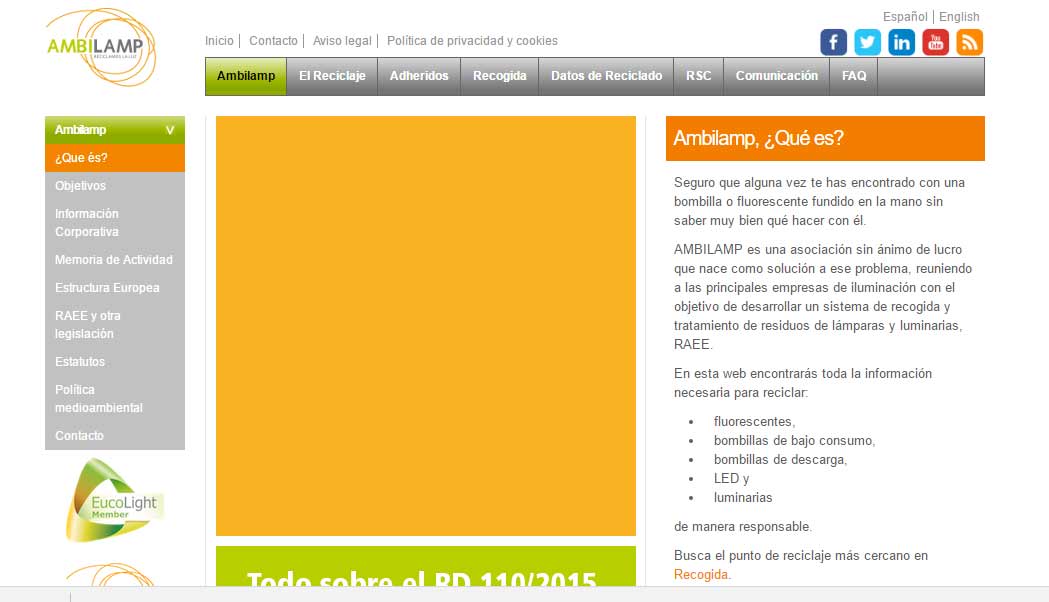The height and width of the screenshot is (602, 1049).
Task: Open Estructura Europea in the sidebar
Action: pos(114,288)
